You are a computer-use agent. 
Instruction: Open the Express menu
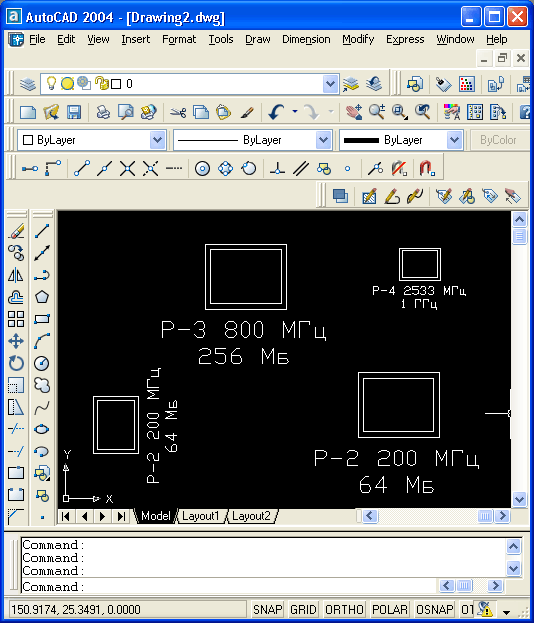click(x=405, y=39)
